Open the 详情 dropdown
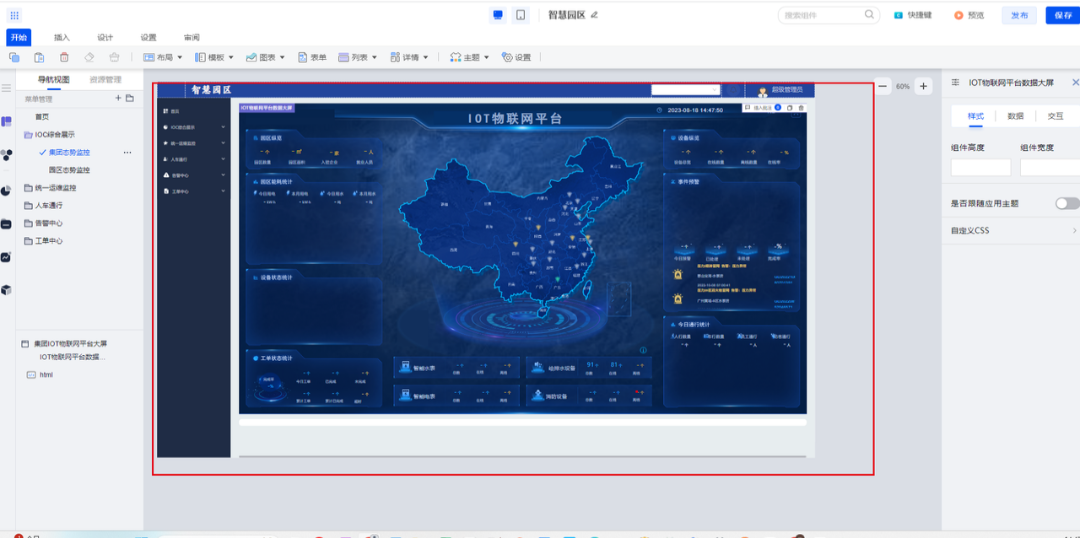This screenshot has width=1080, height=538. 409,57
